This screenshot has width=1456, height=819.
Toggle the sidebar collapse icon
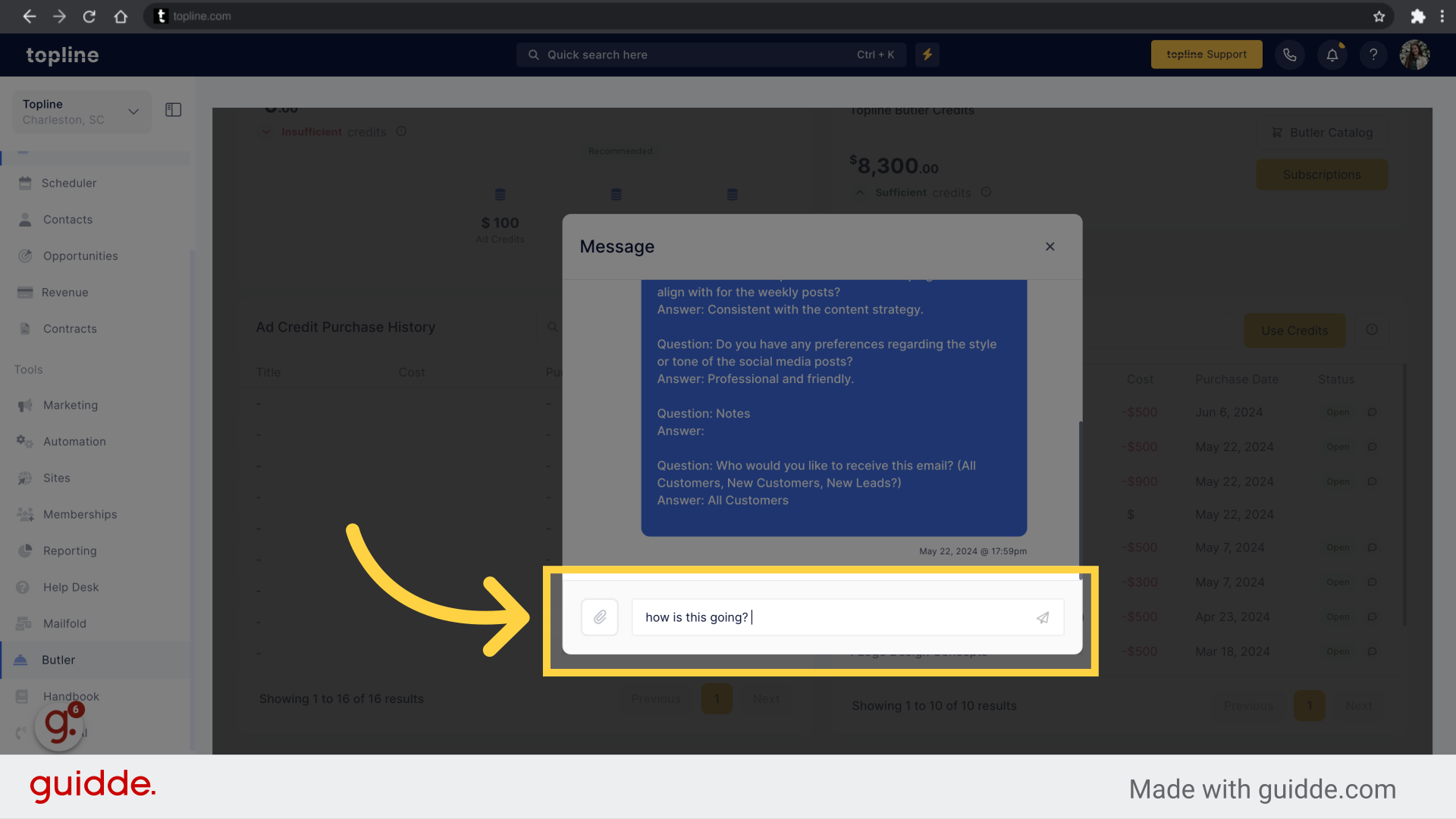click(x=174, y=110)
